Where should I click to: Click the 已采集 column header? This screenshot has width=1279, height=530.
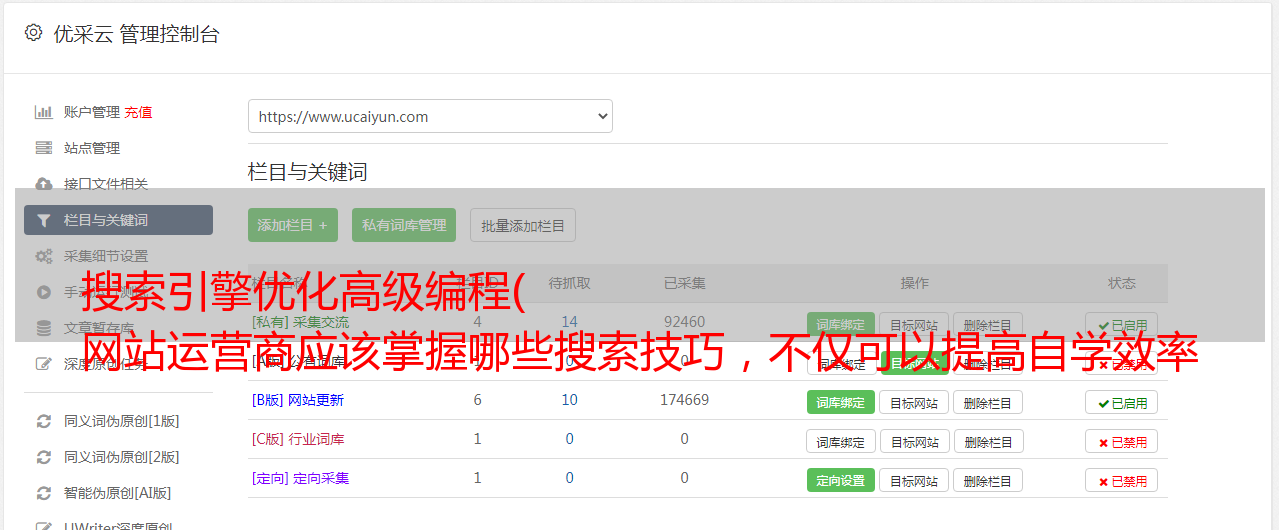tap(685, 283)
